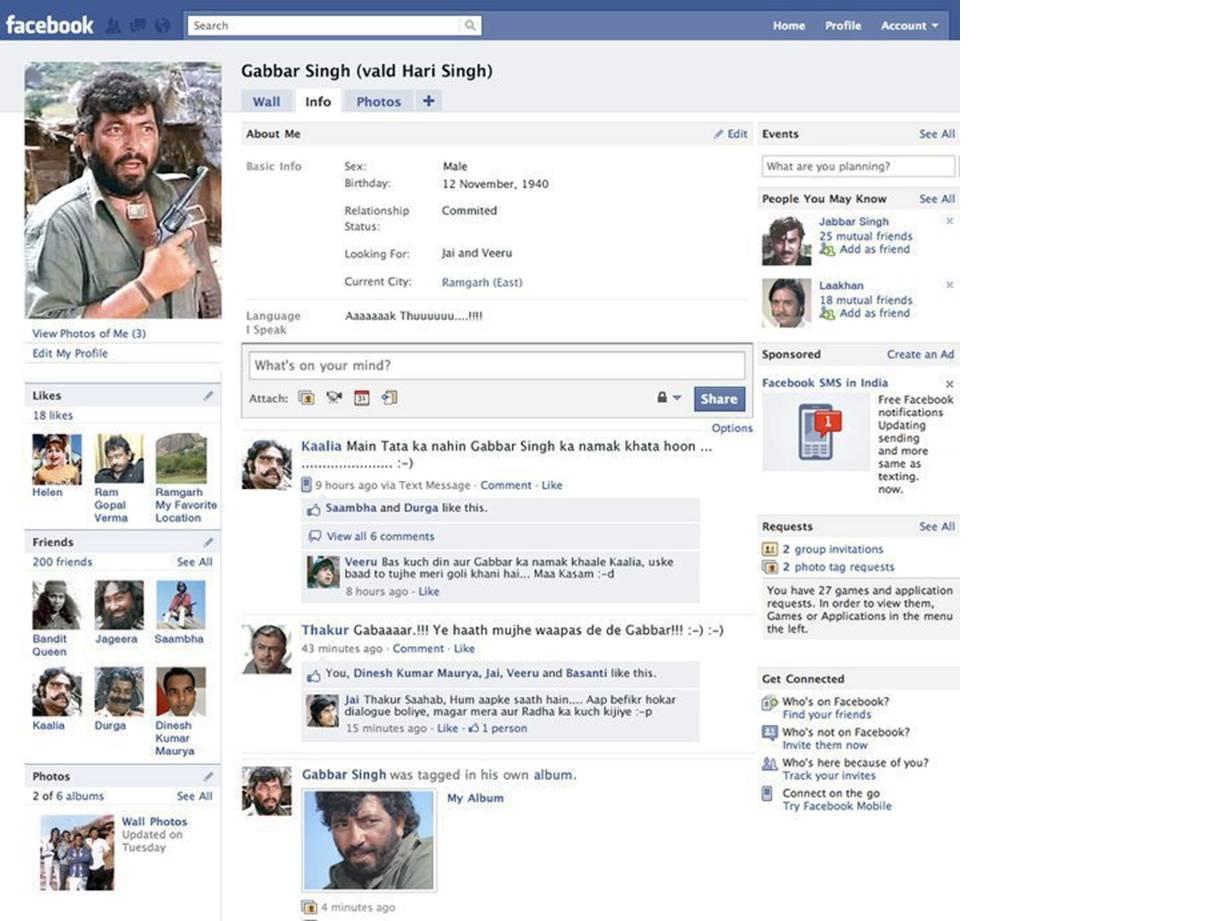The width and height of the screenshot is (1218, 921).
Task: Click the Facebook logo
Action: pyautogui.click(x=49, y=25)
